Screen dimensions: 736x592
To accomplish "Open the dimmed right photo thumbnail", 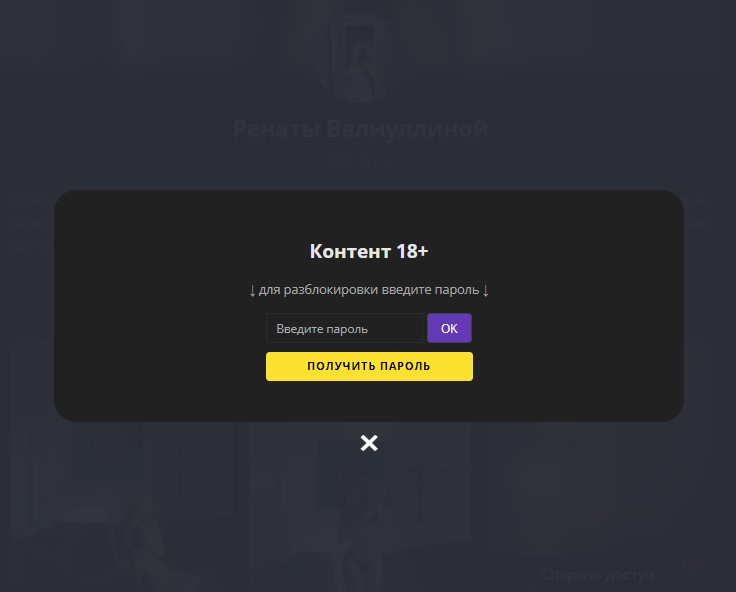I will [x=598, y=507].
